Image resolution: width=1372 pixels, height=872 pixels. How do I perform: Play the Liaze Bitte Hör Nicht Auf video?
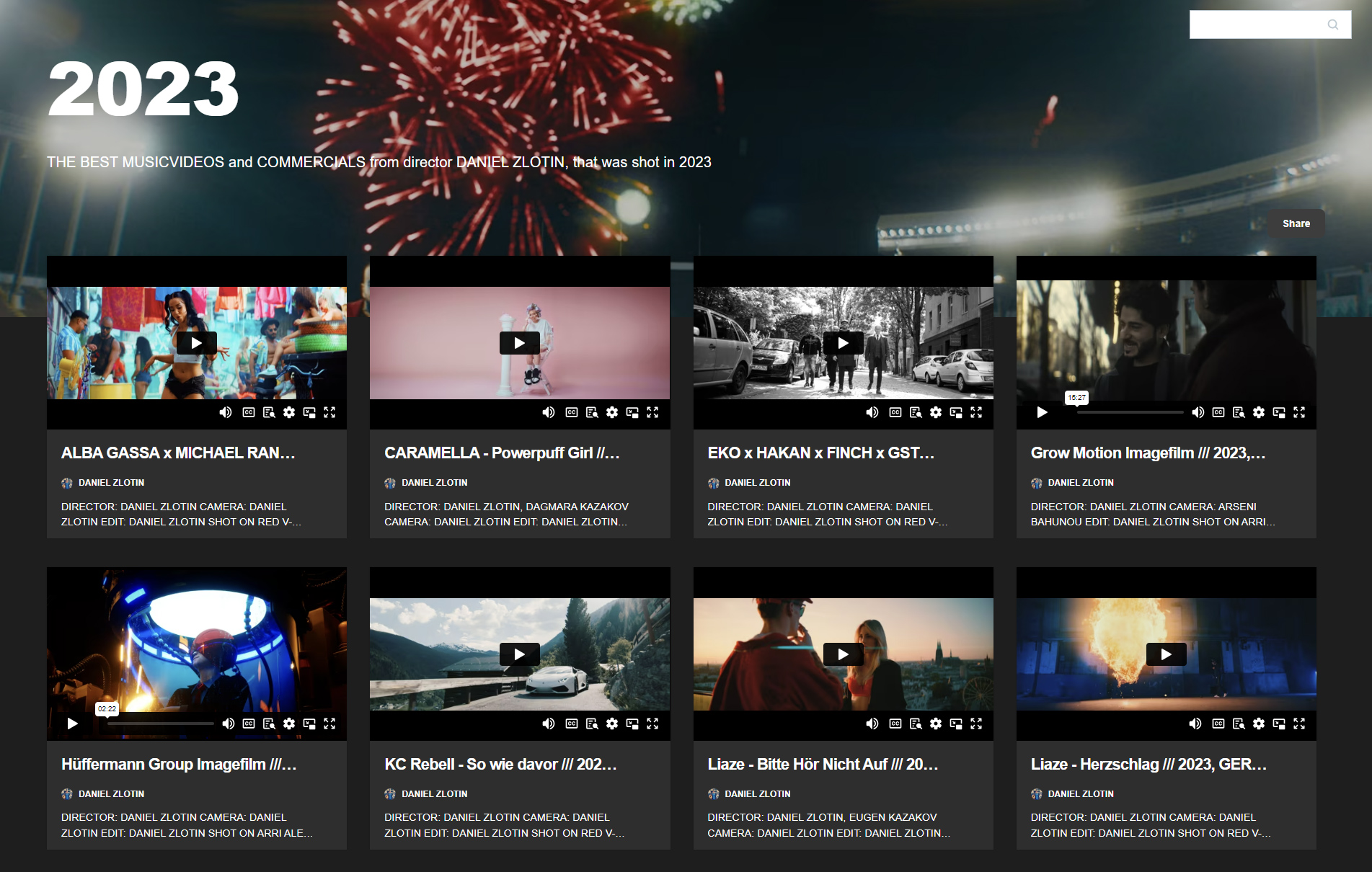point(844,654)
